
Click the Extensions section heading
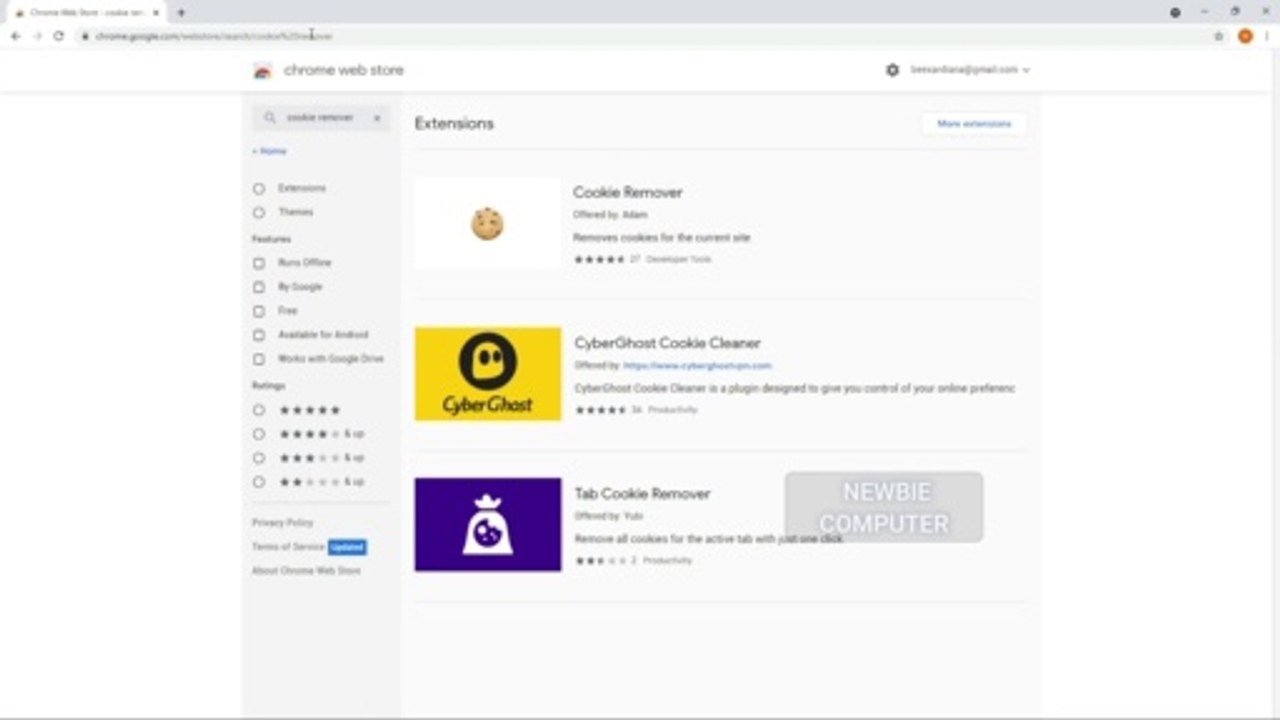coord(454,124)
